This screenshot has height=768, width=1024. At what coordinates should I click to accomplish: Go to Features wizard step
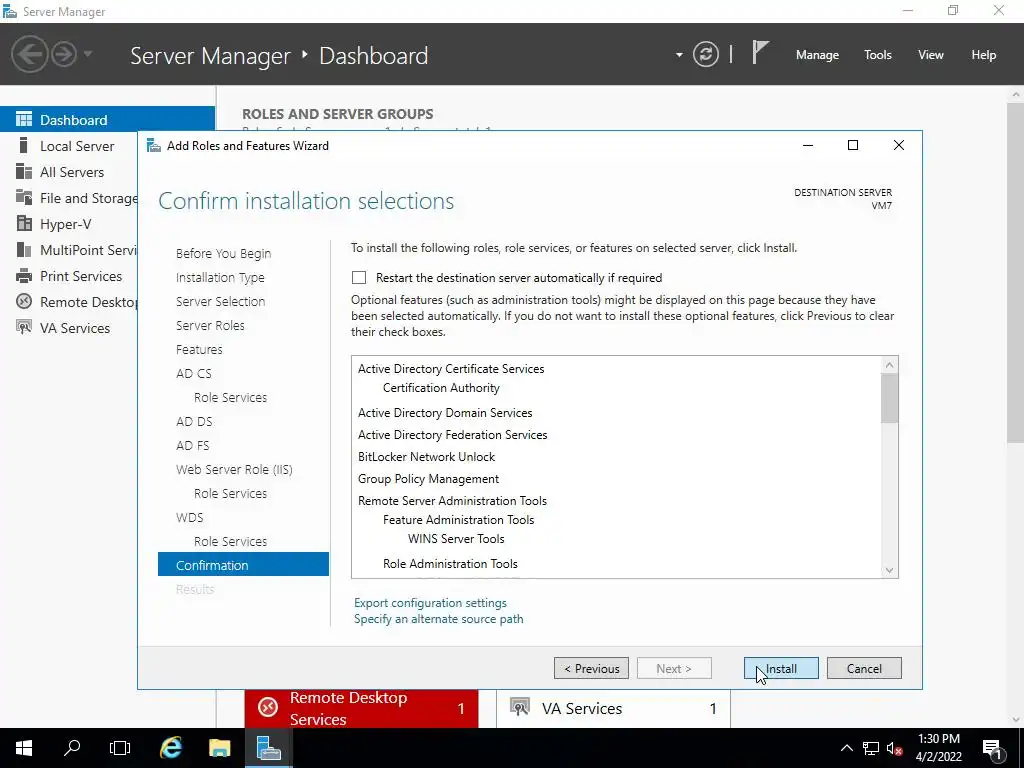(199, 349)
